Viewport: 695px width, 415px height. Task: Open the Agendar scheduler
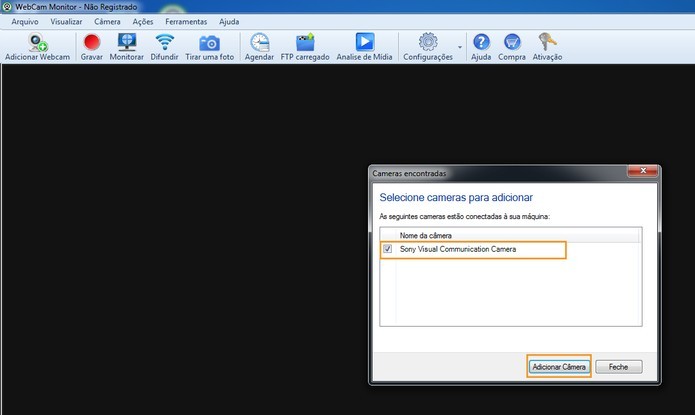(259, 44)
